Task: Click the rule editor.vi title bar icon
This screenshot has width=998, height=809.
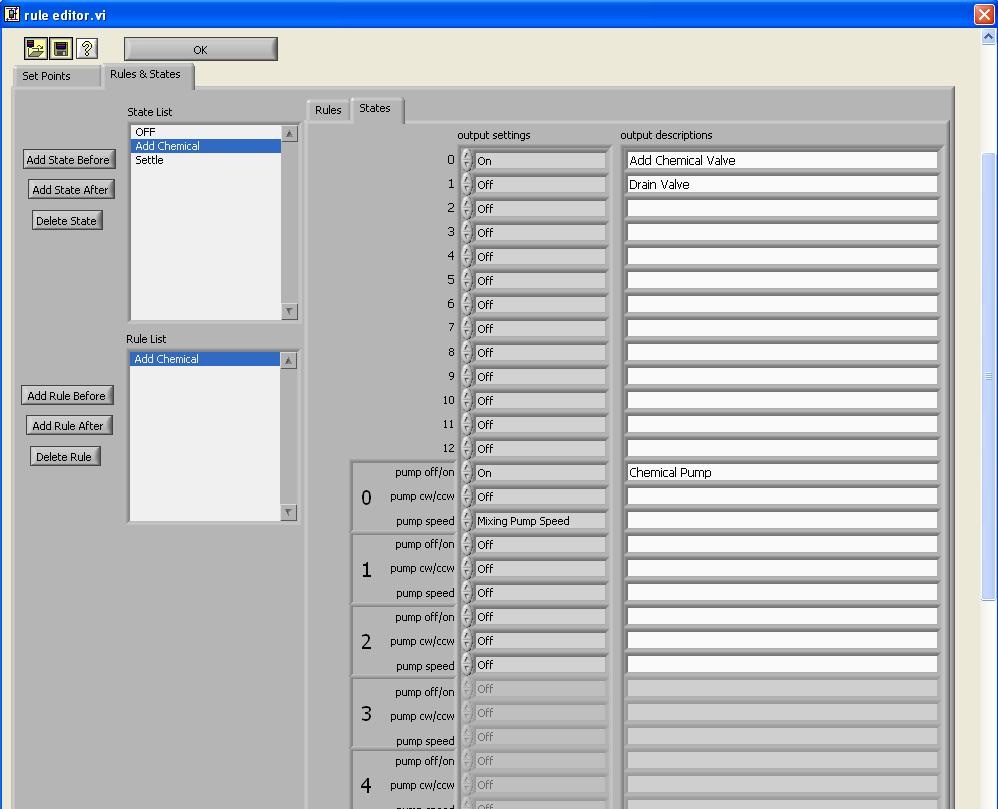Action: click(x=11, y=13)
